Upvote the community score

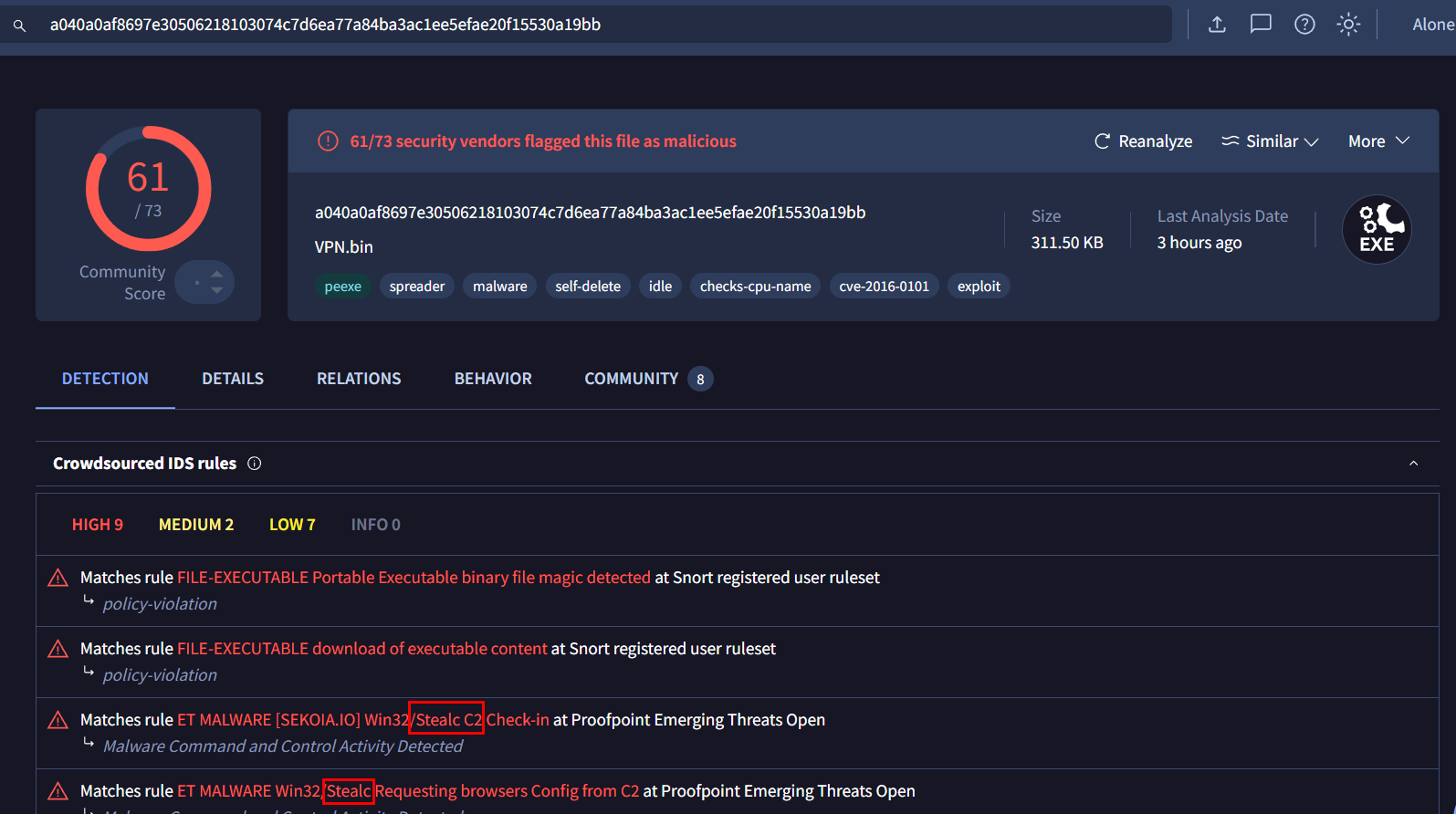click(x=216, y=274)
